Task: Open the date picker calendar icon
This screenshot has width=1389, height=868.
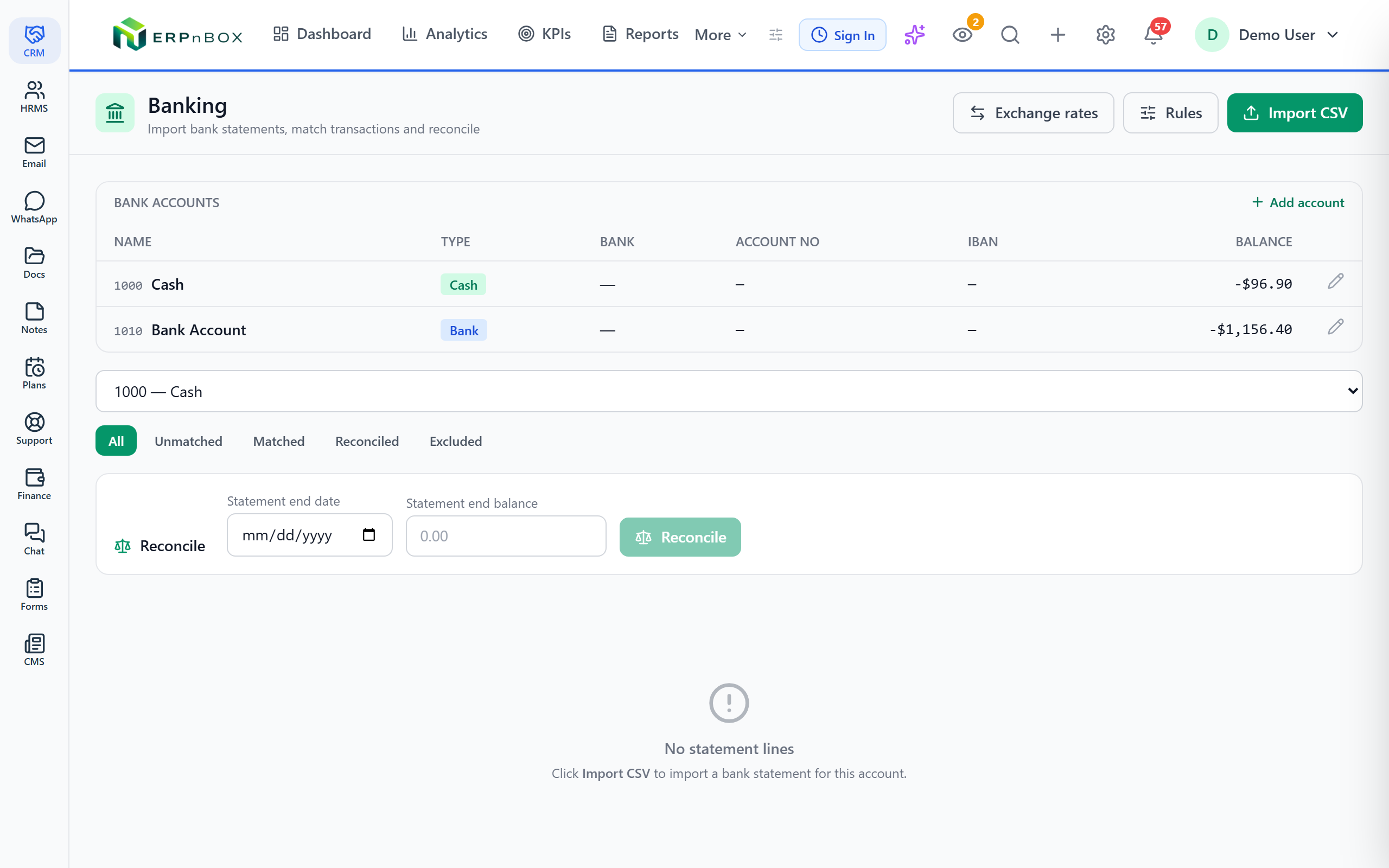Action: tap(369, 534)
